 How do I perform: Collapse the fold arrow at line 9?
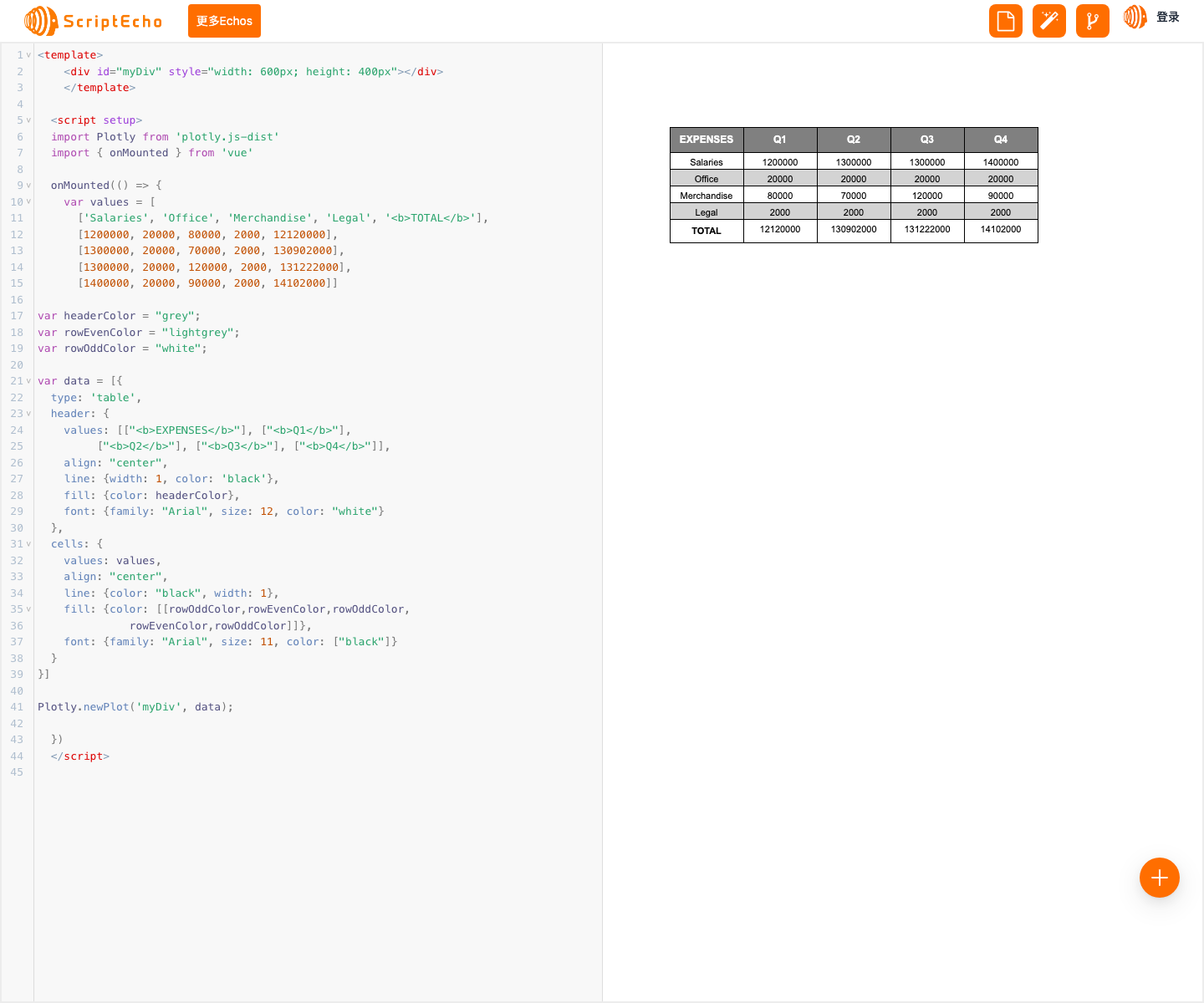pyautogui.click(x=28, y=186)
